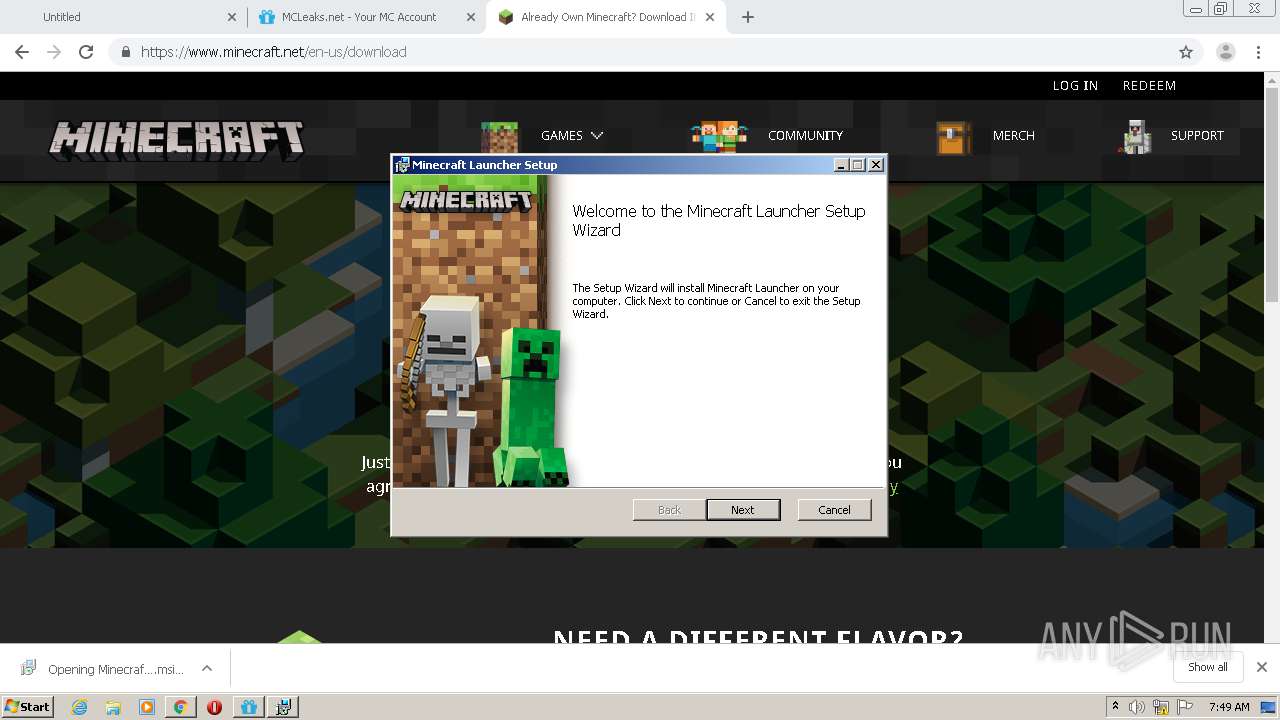This screenshot has height=720, width=1280.
Task: Click Show all downloads
Action: (x=1208, y=667)
